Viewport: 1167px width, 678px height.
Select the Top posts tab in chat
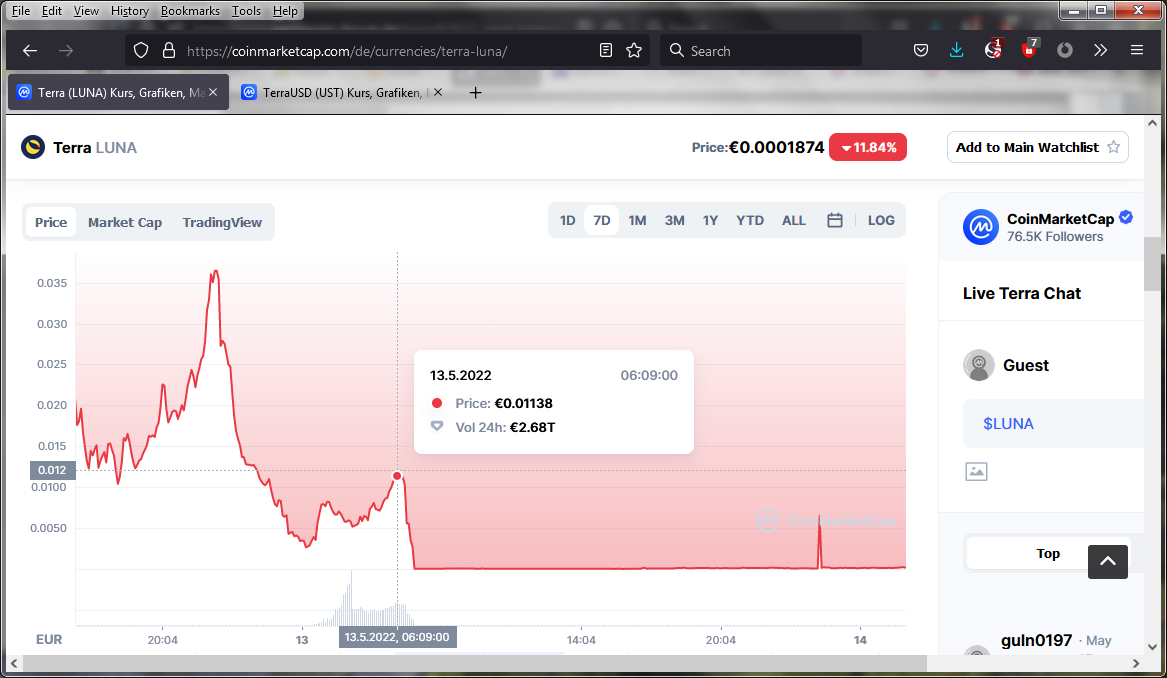(x=1047, y=553)
